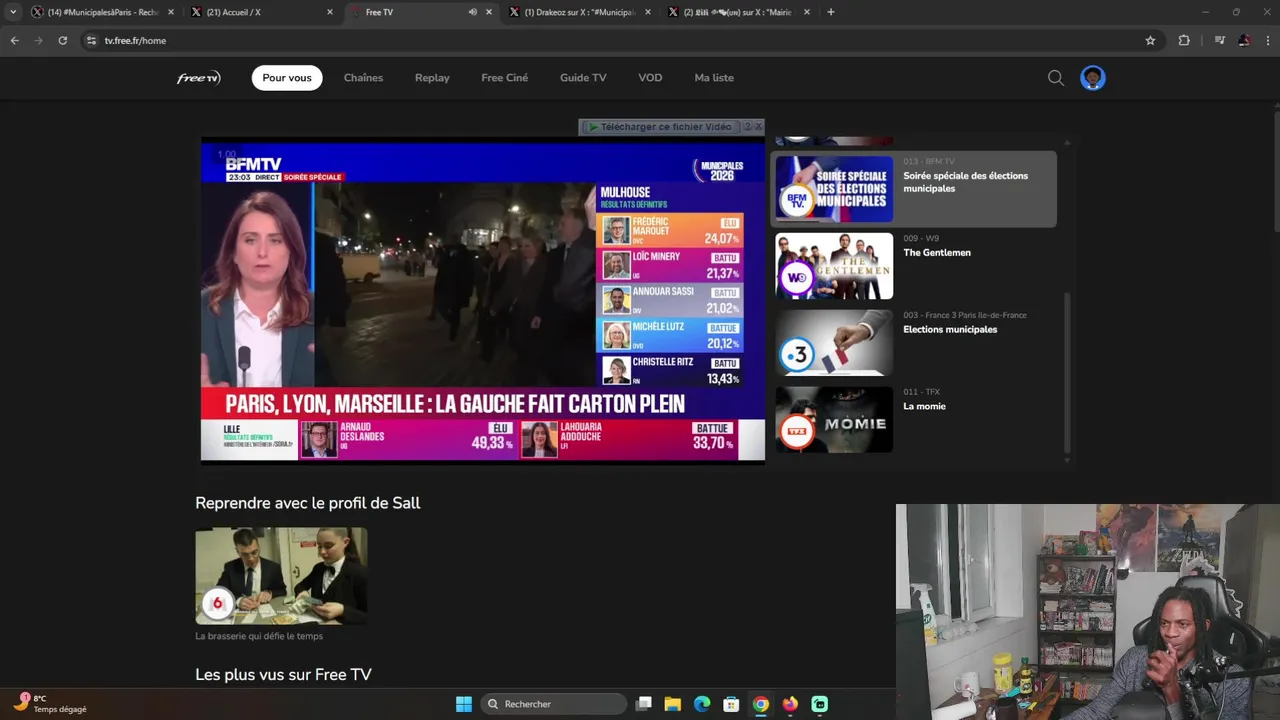1280x720 pixels.
Task: Select France 3 'Elections municipales' thumbnail
Action: [x=834, y=343]
